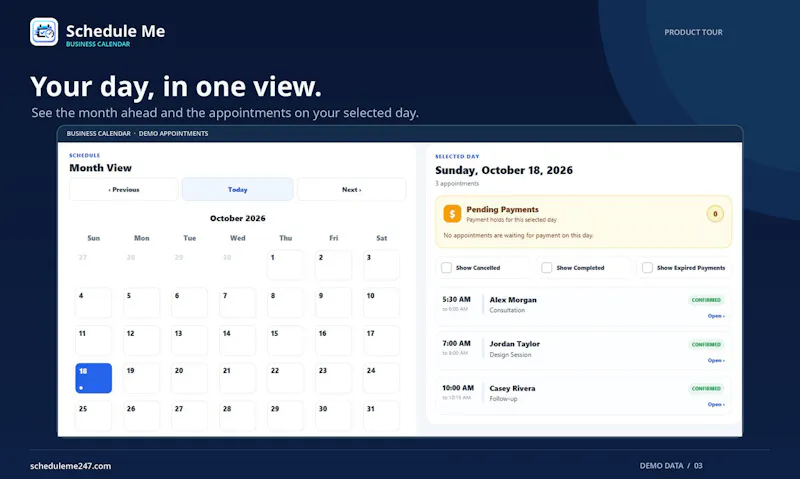Screen dimensions: 800x479
Task: Select October 26 on the calendar
Action: point(141,416)
